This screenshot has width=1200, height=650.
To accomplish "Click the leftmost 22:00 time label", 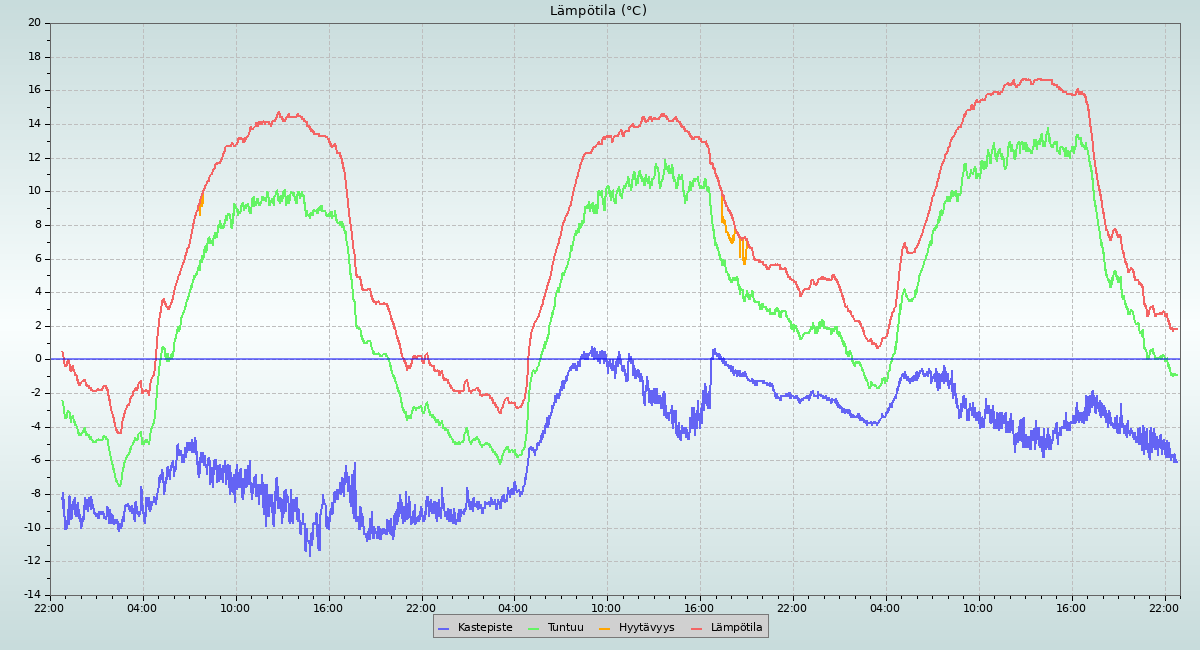I will tap(50, 608).
